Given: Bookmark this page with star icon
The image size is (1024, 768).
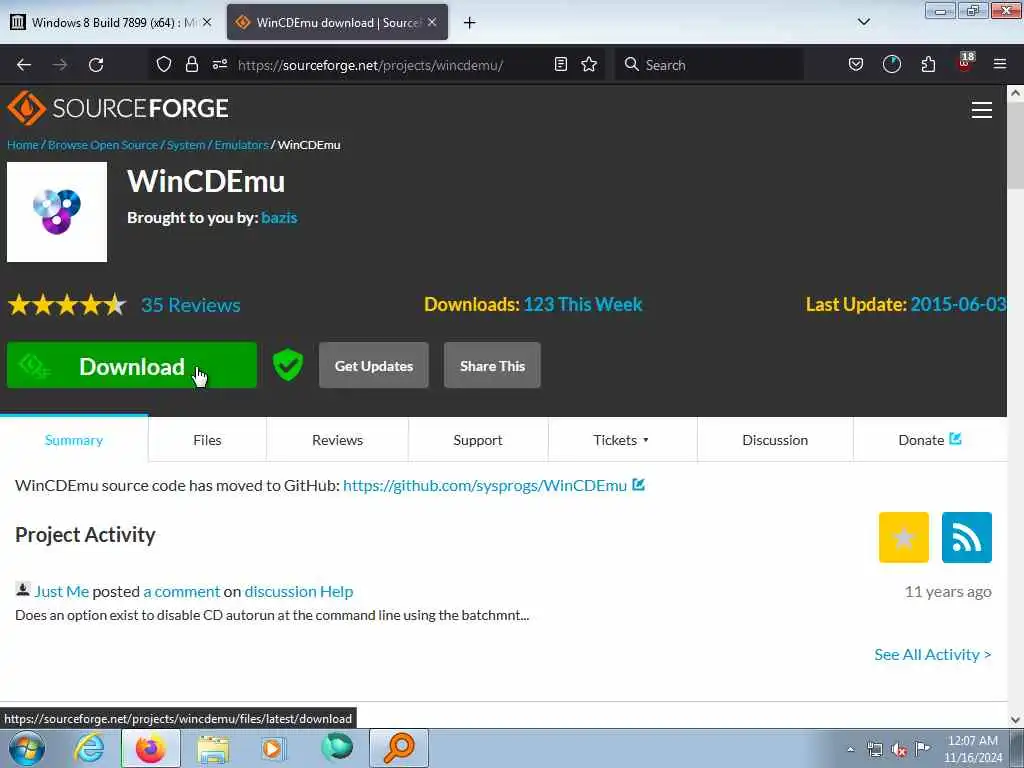Looking at the screenshot, I should coord(589,64).
